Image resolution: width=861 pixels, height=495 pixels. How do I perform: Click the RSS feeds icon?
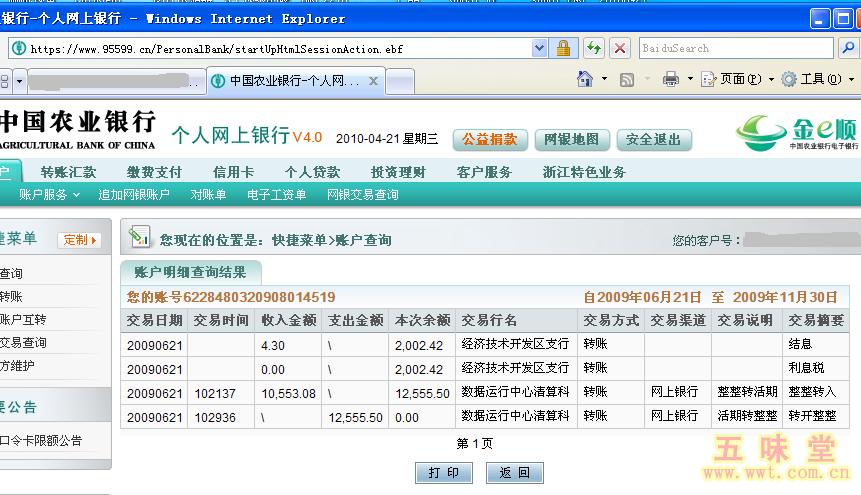pos(628,79)
